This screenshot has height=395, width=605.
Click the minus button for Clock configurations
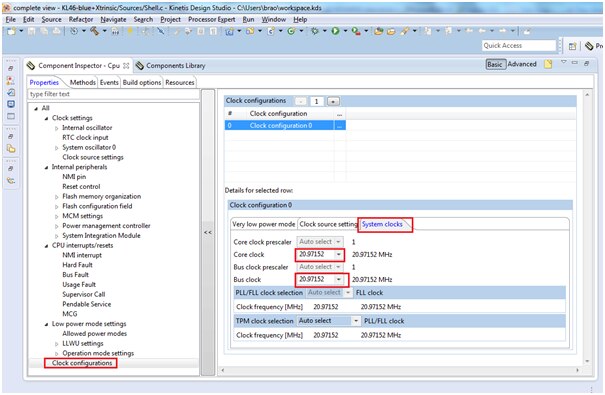[x=301, y=101]
